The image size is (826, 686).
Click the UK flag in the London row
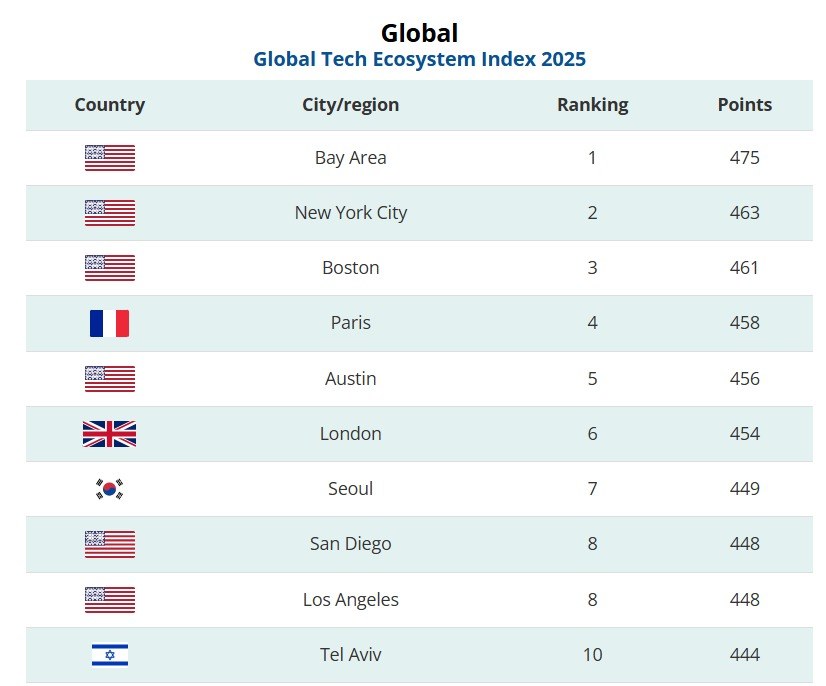pyautogui.click(x=110, y=434)
